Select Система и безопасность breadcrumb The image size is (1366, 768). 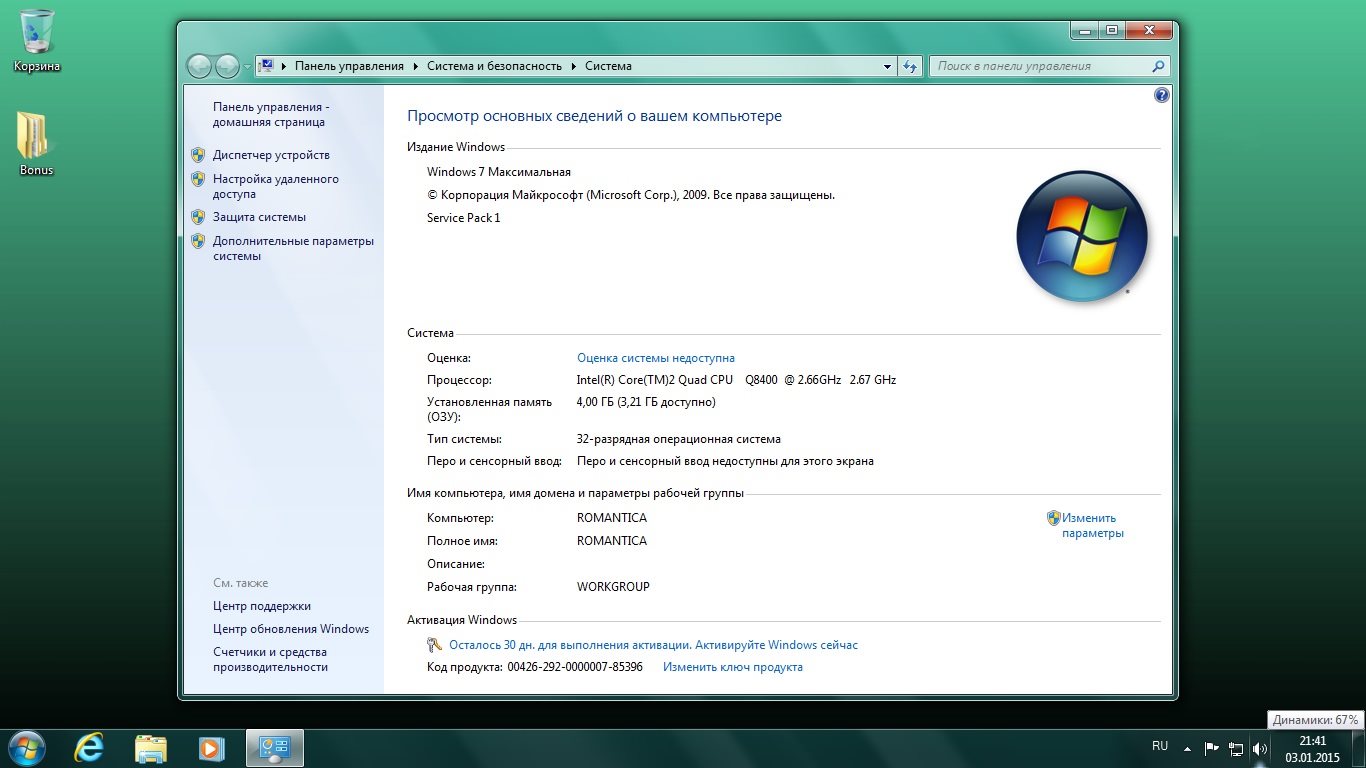[494, 66]
